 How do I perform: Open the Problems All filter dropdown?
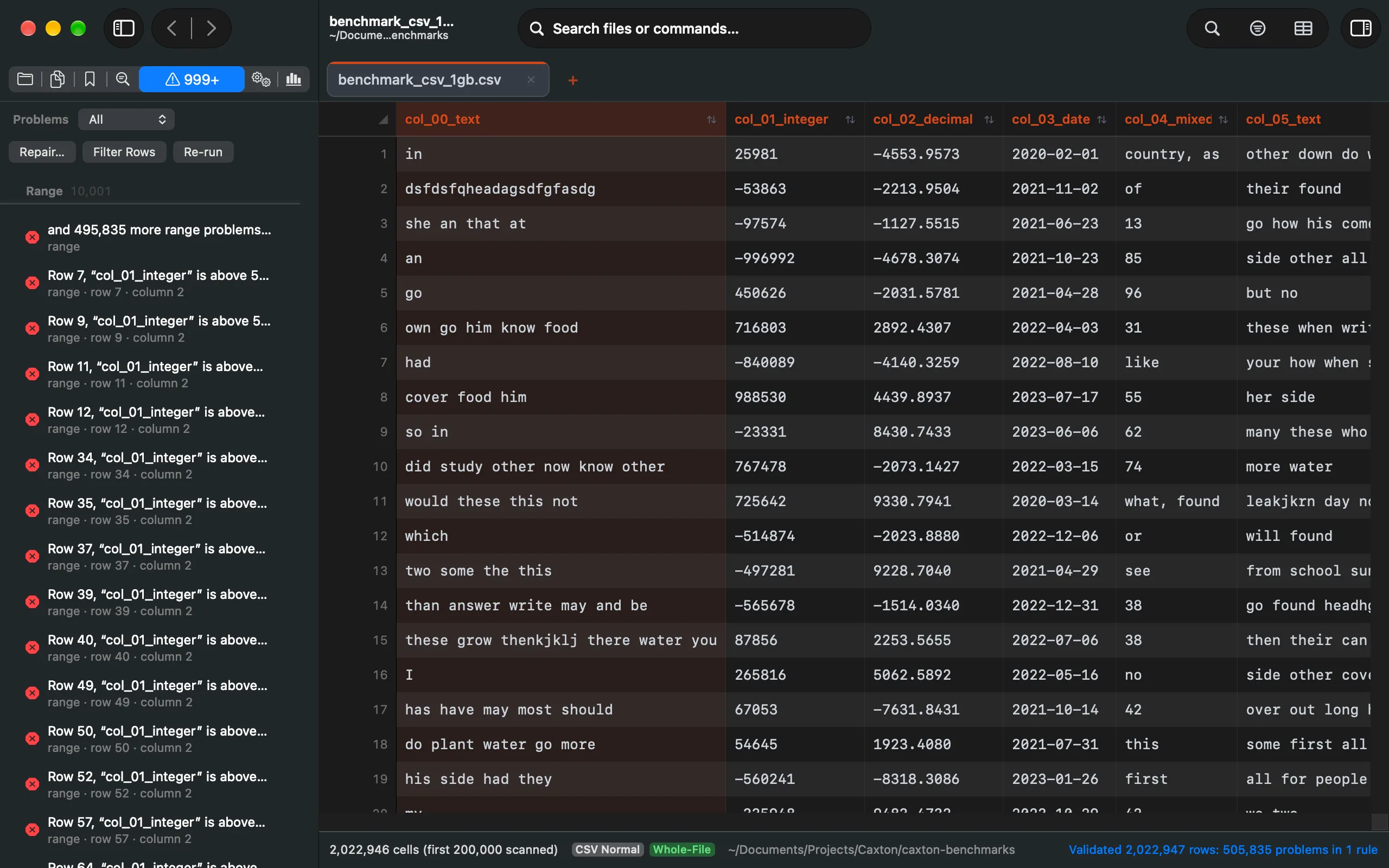[126, 119]
